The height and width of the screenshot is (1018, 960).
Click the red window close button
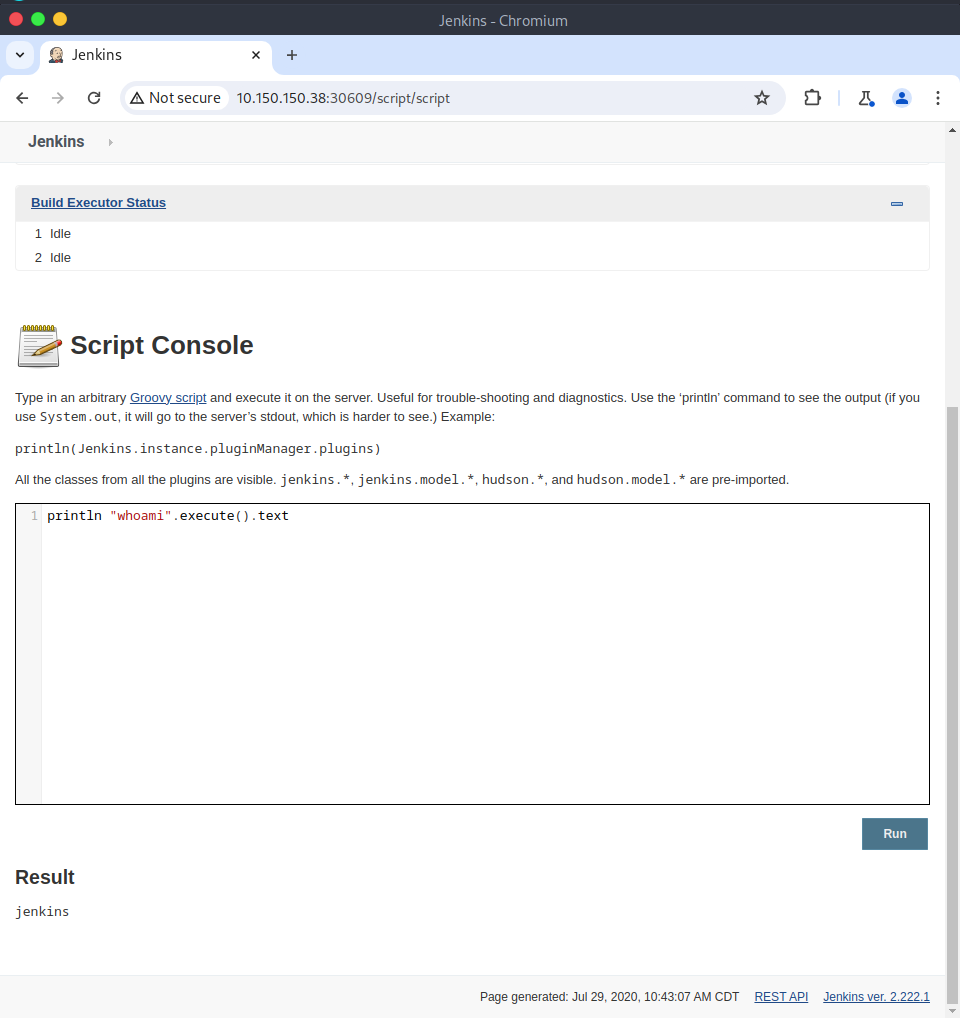[16, 19]
